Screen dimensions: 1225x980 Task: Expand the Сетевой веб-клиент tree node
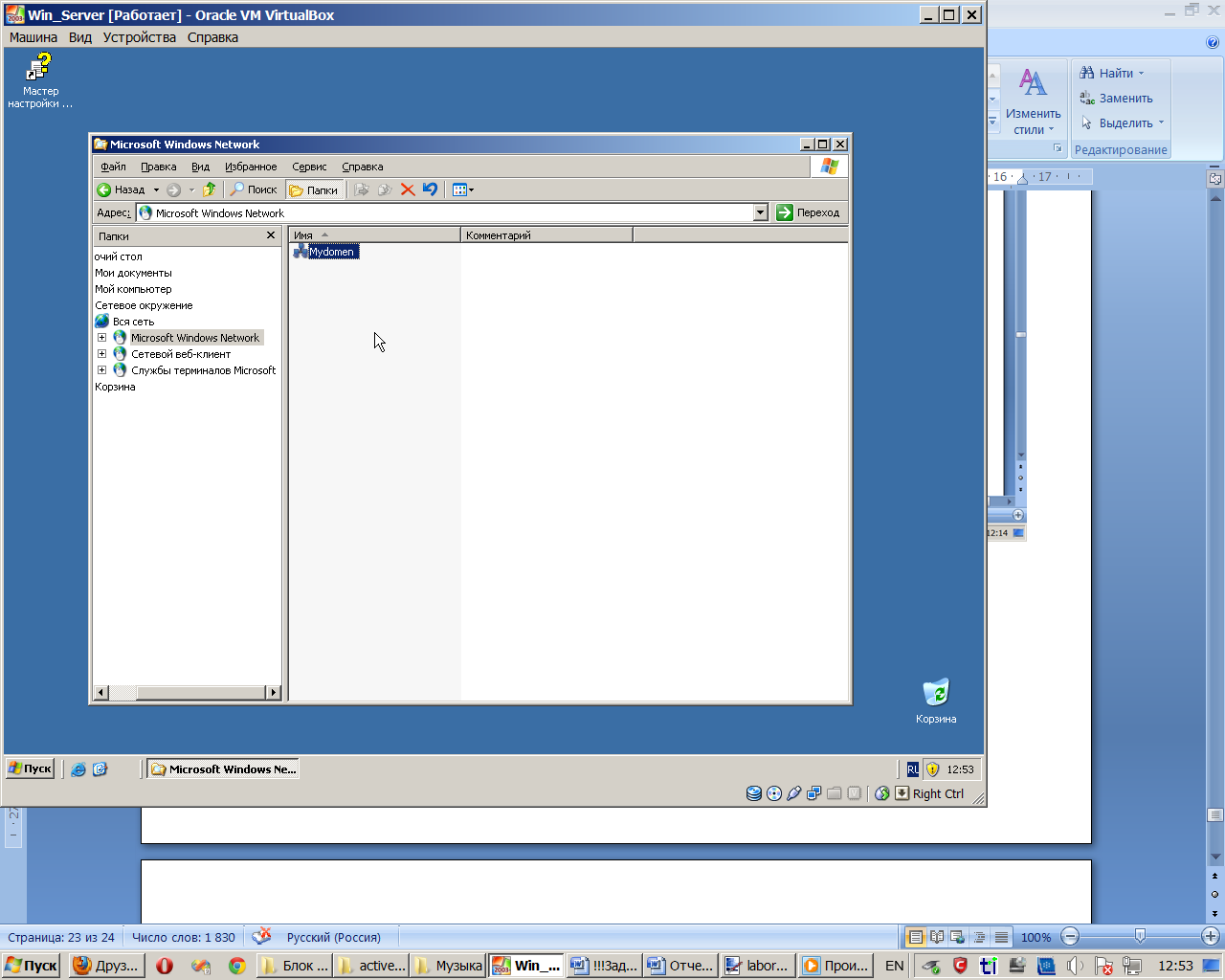tap(101, 354)
